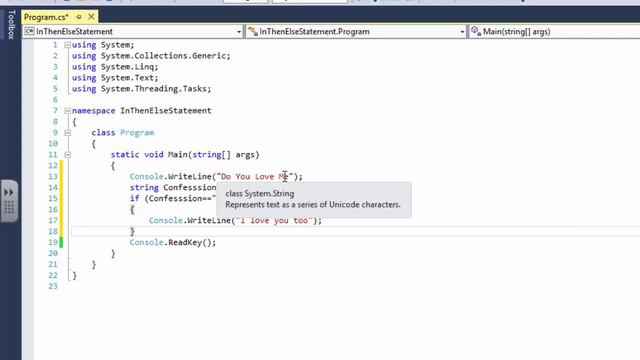
Task: Click "System.Threading.Tasks" on line 5
Action: 155,89
